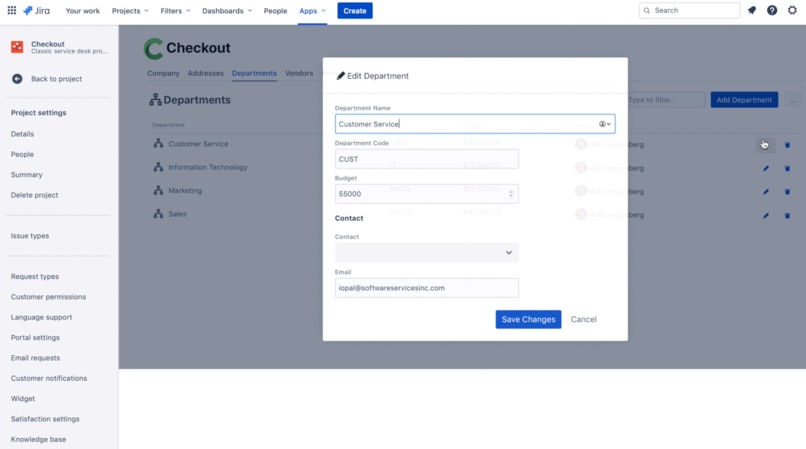Expand the Apps menu

[312, 10]
